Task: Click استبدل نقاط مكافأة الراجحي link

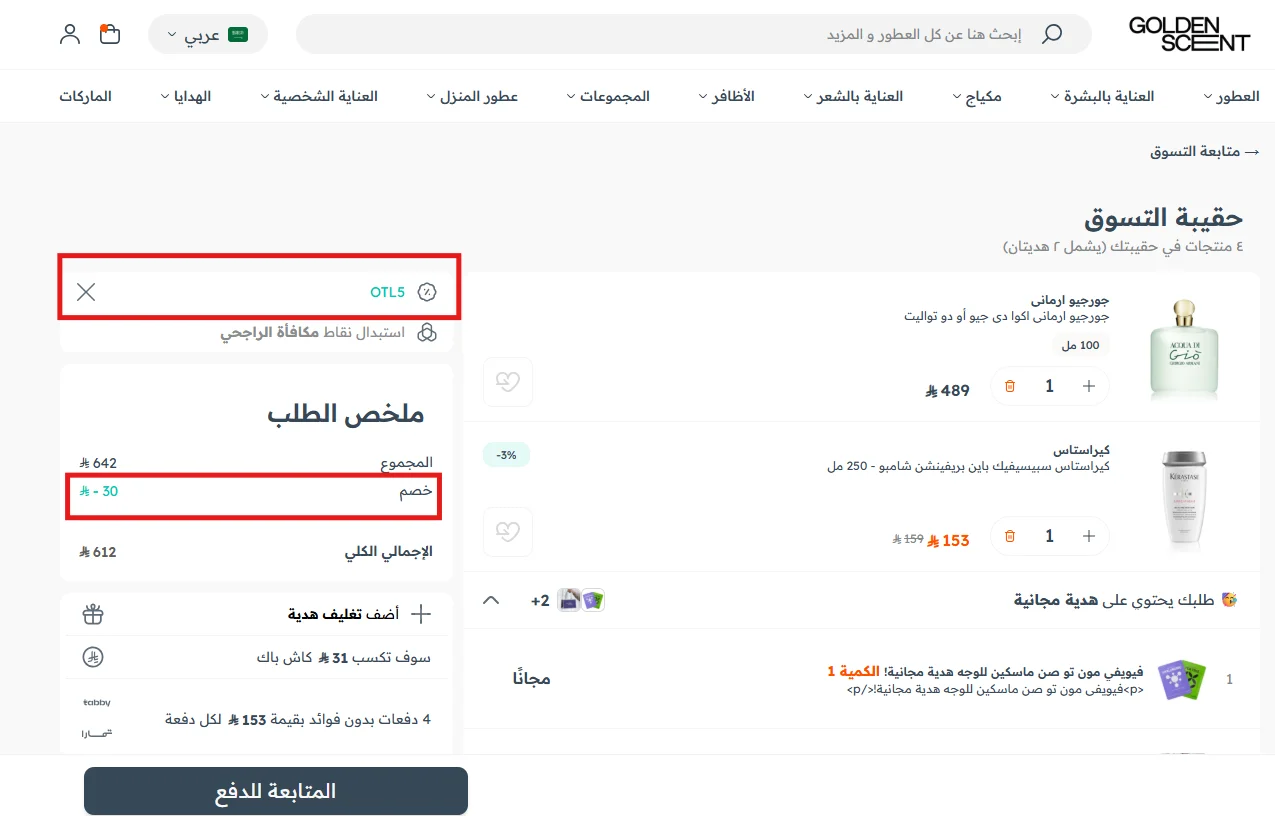Action: click(313, 332)
